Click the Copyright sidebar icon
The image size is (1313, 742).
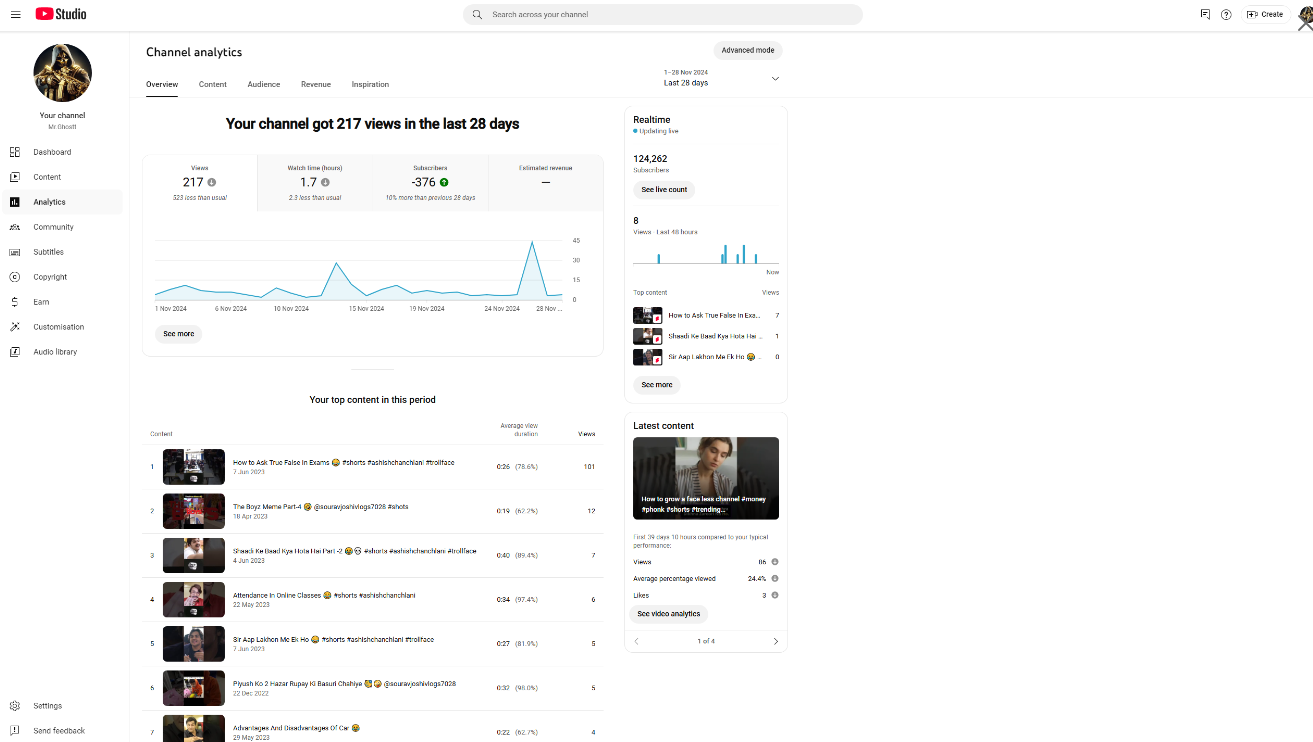14,277
